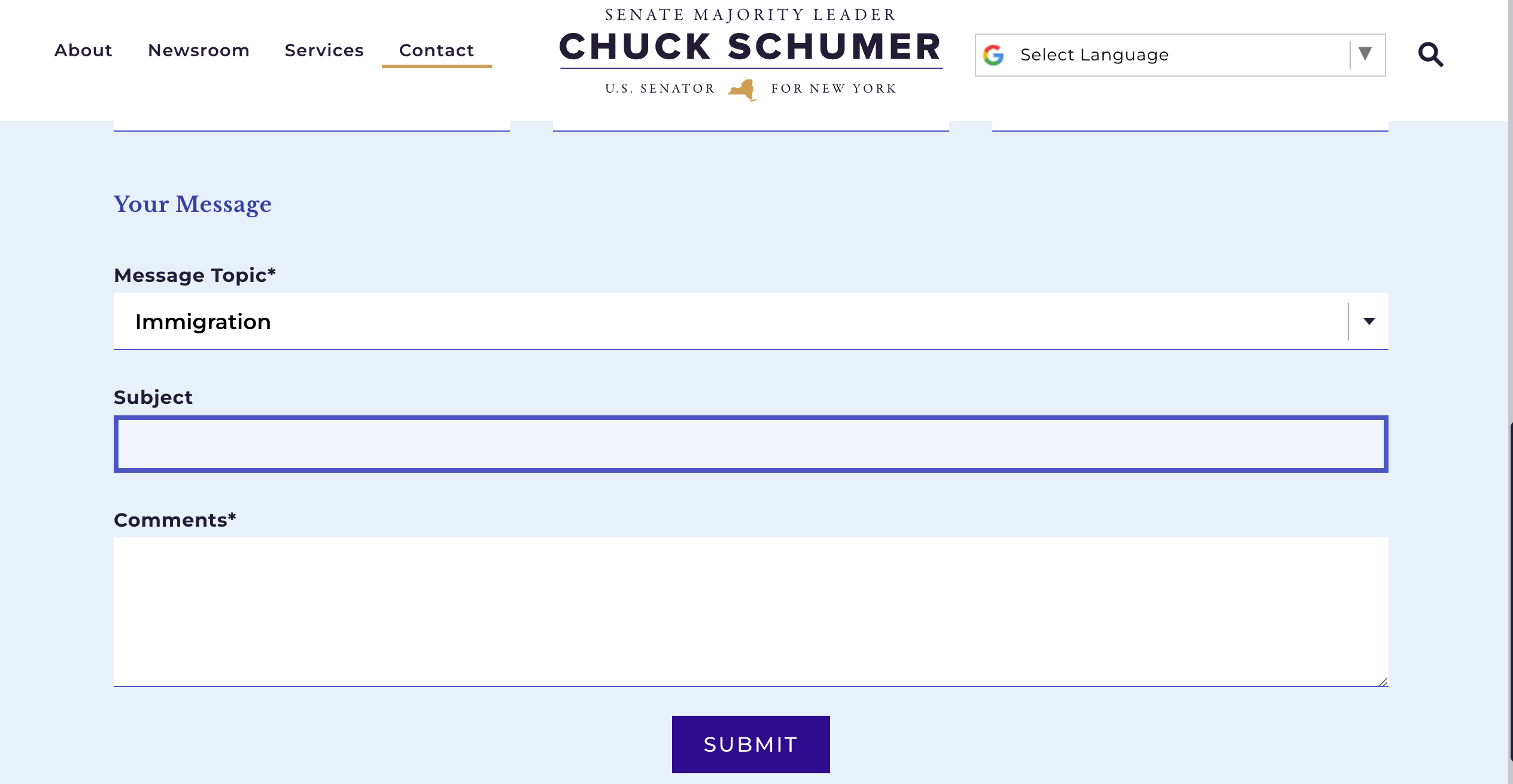This screenshot has width=1513, height=784.
Task: Open the Newsroom menu
Action: tap(199, 50)
